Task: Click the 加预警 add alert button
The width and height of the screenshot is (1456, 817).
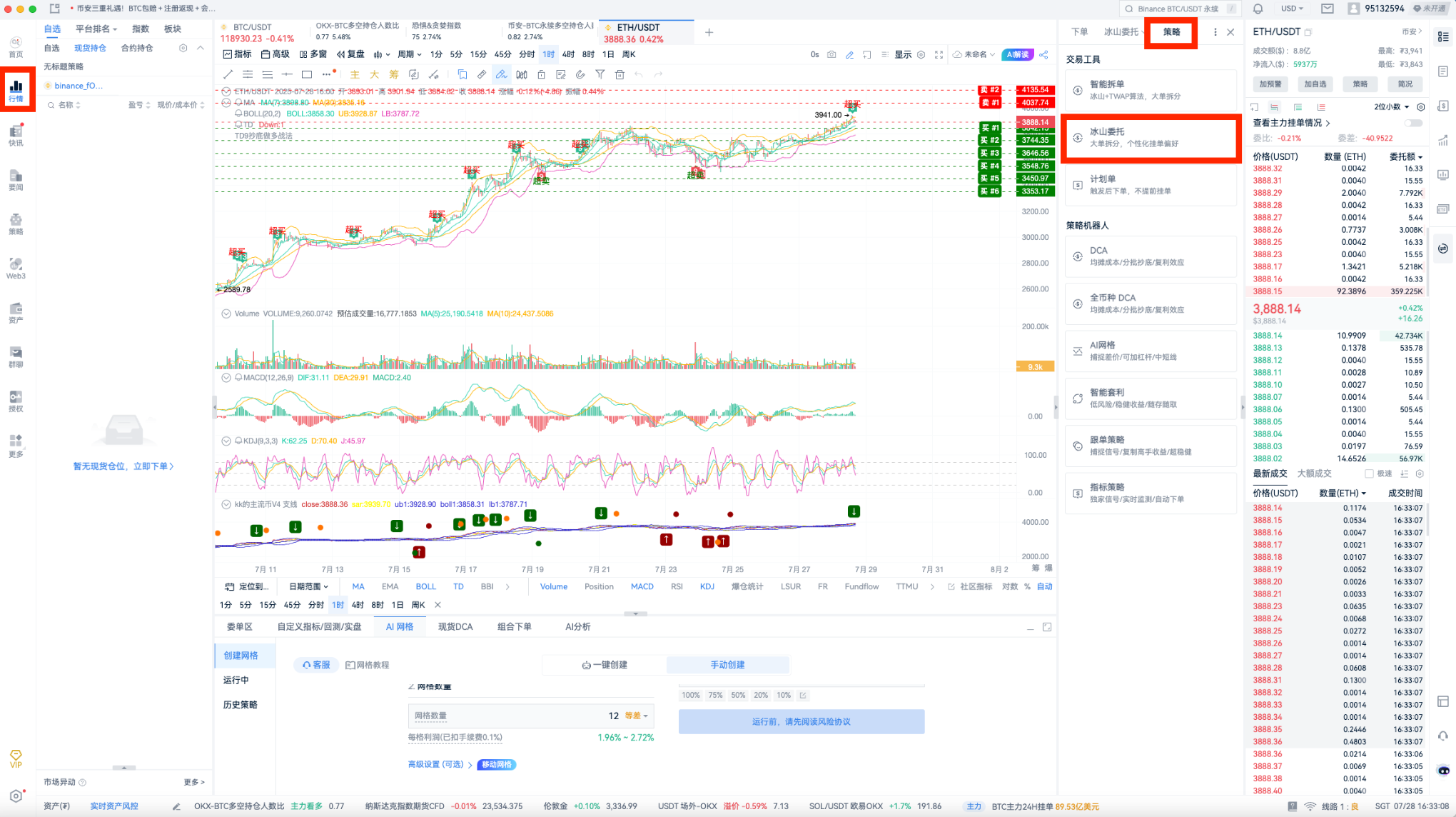Action: [1270, 84]
